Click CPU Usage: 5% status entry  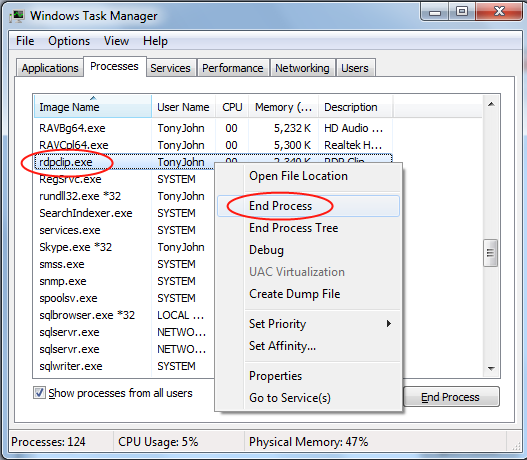[158, 442]
